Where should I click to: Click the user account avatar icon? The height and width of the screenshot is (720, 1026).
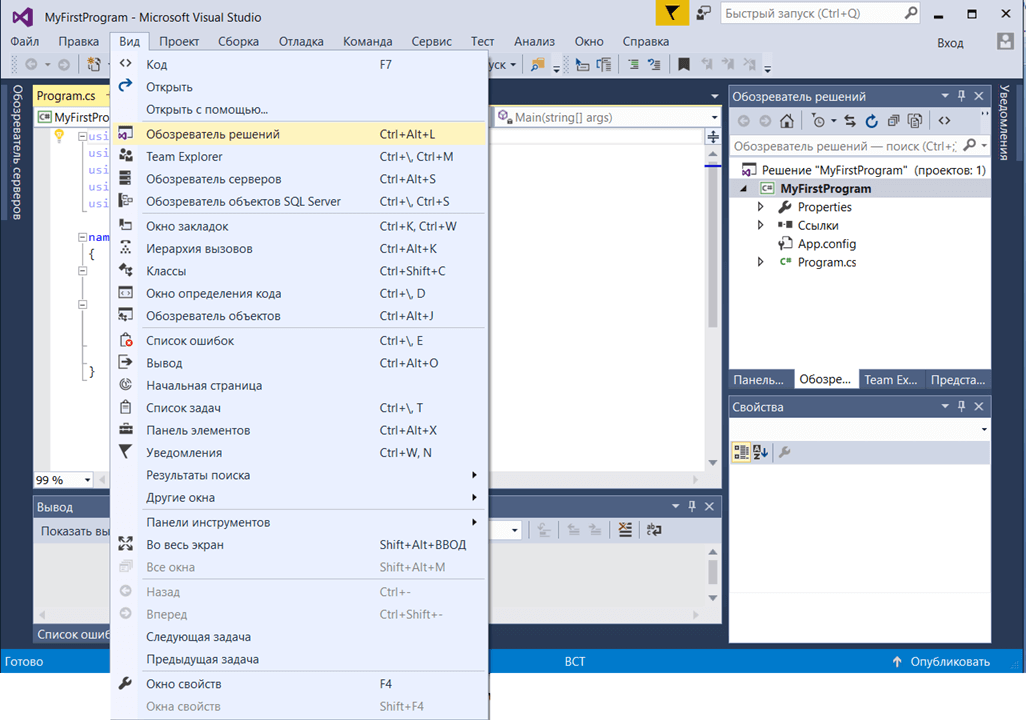[x=1005, y=42]
